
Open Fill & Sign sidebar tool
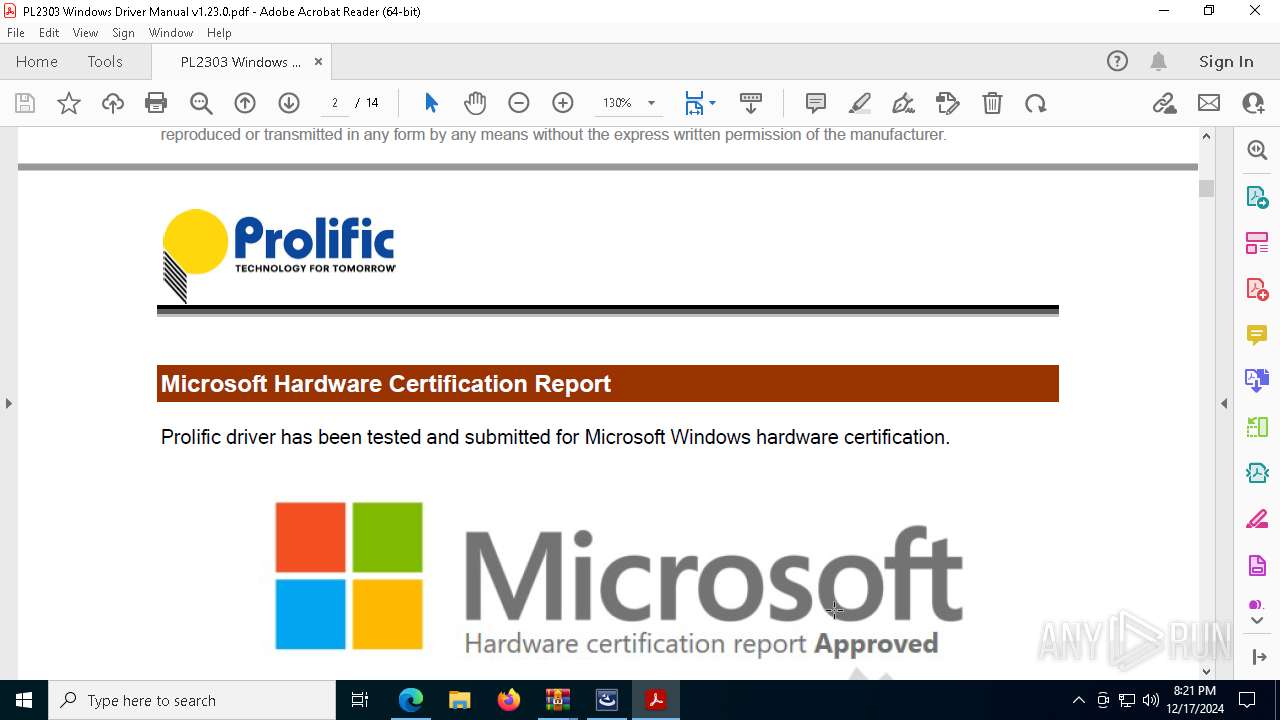[1257, 519]
